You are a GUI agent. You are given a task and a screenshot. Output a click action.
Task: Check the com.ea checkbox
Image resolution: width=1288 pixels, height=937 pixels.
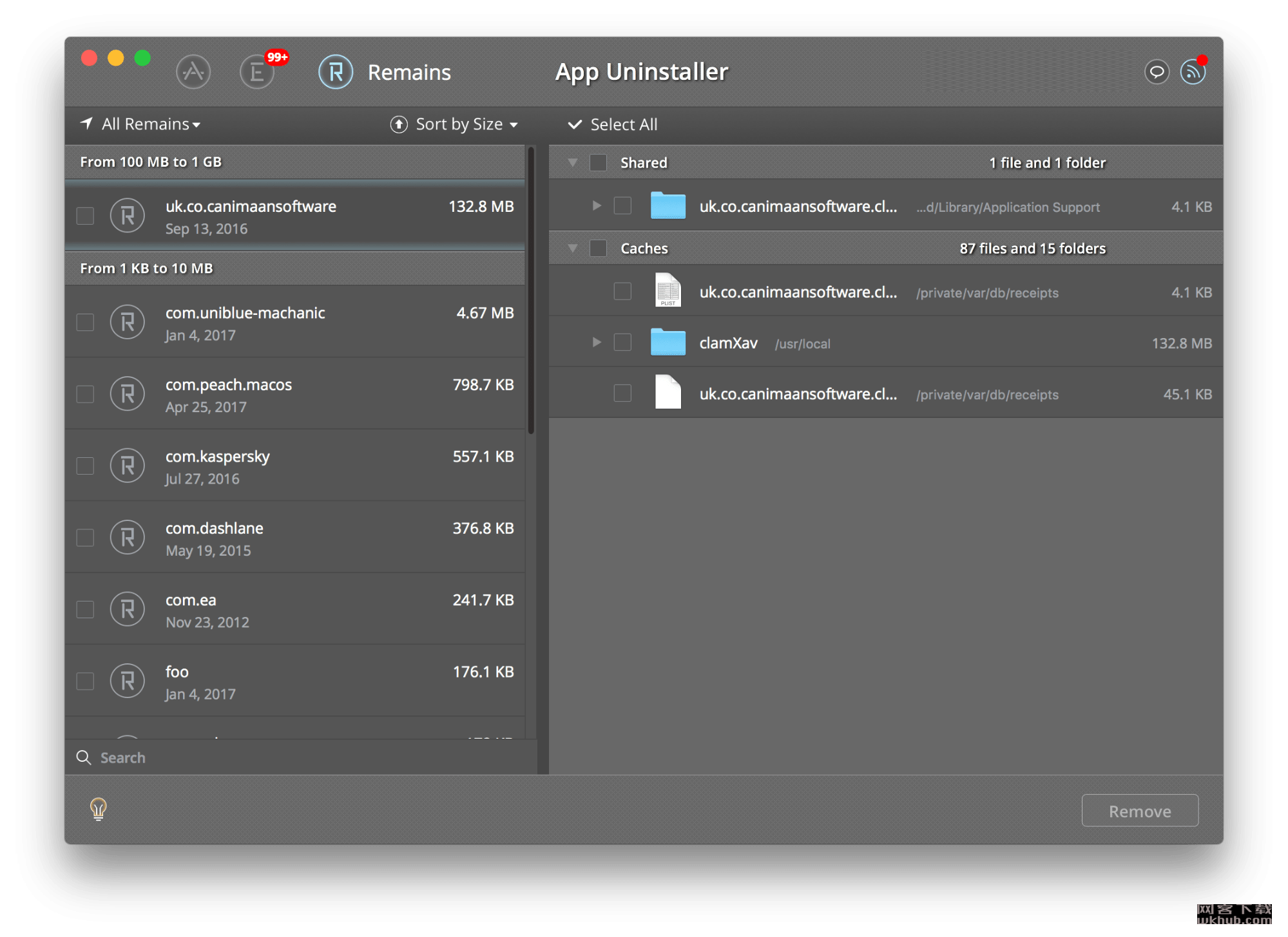(x=85, y=609)
